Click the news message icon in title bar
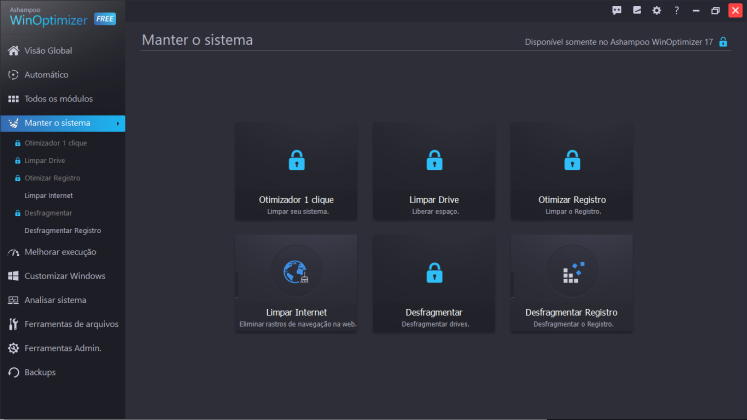Image resolution: width=747 pixels, height=420 pixels. [637, 10]
